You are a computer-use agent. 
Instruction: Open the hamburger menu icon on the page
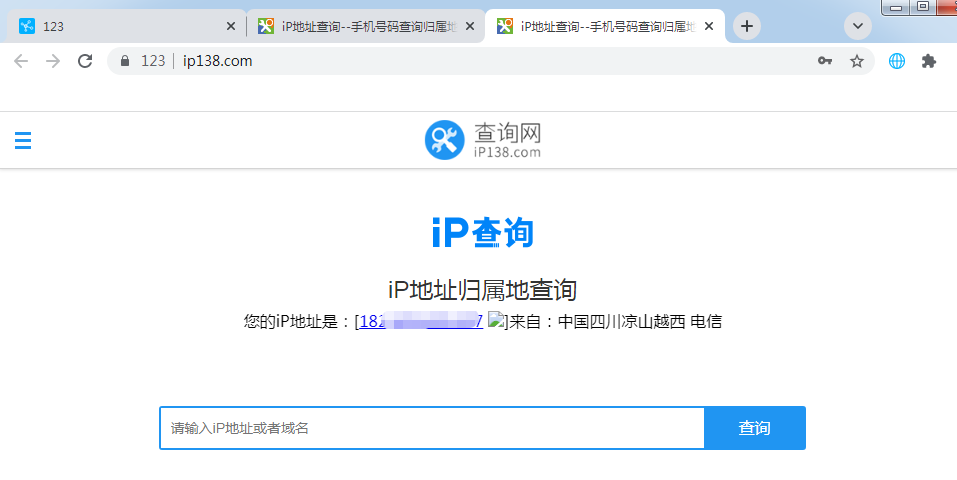[x=23, y=140]
